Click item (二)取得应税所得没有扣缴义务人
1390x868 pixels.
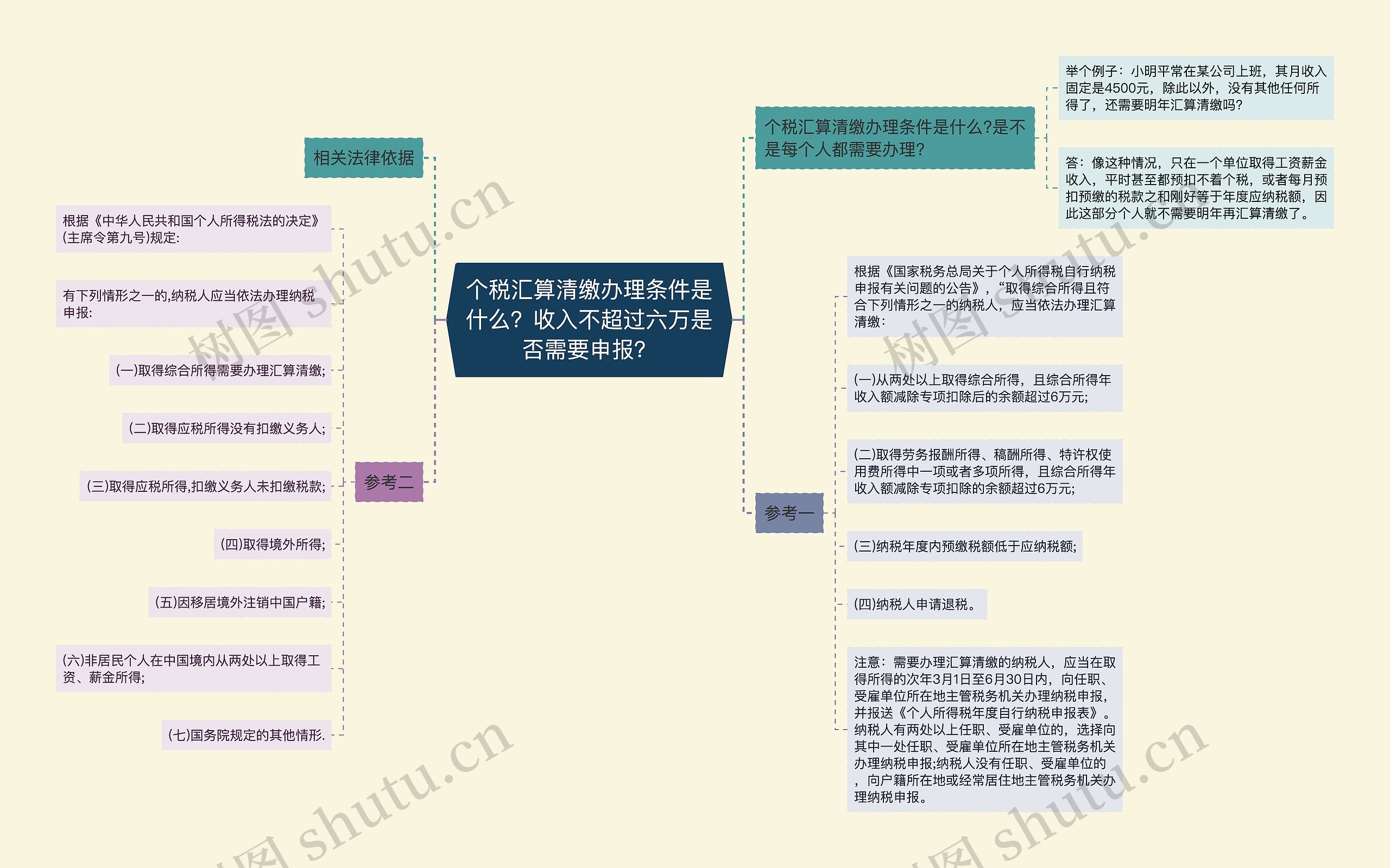(x=227, y=428)
